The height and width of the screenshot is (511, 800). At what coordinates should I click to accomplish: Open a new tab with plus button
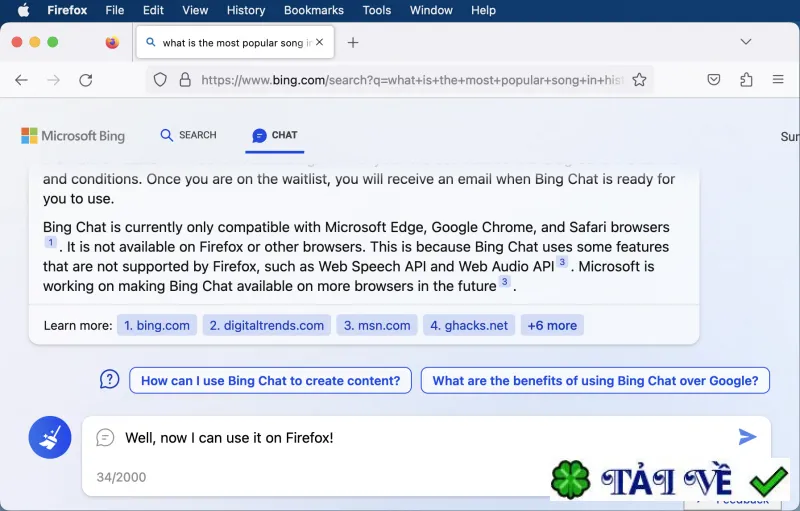pos(353,42)
